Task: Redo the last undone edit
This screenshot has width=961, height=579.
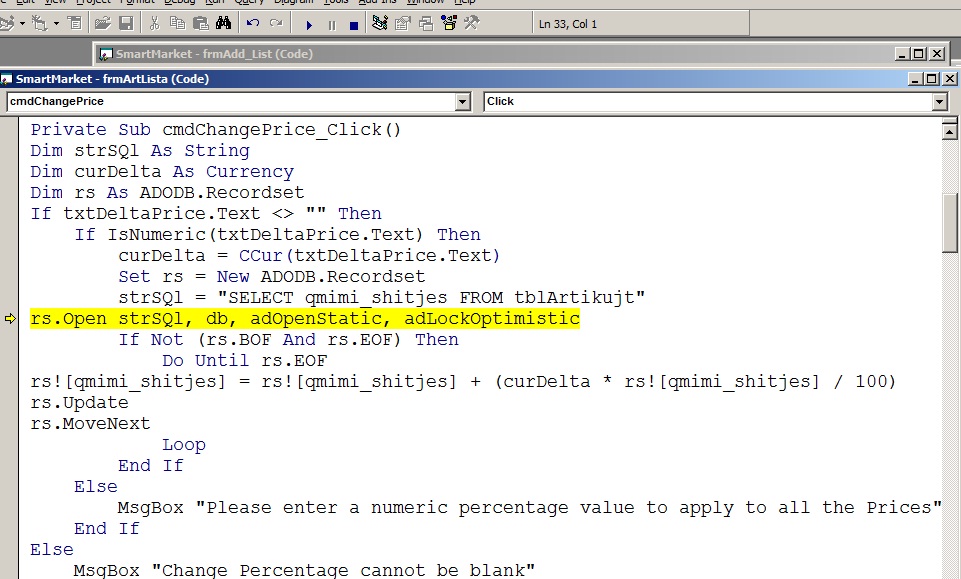Action: pyautogui.click(x=276, y=24)
